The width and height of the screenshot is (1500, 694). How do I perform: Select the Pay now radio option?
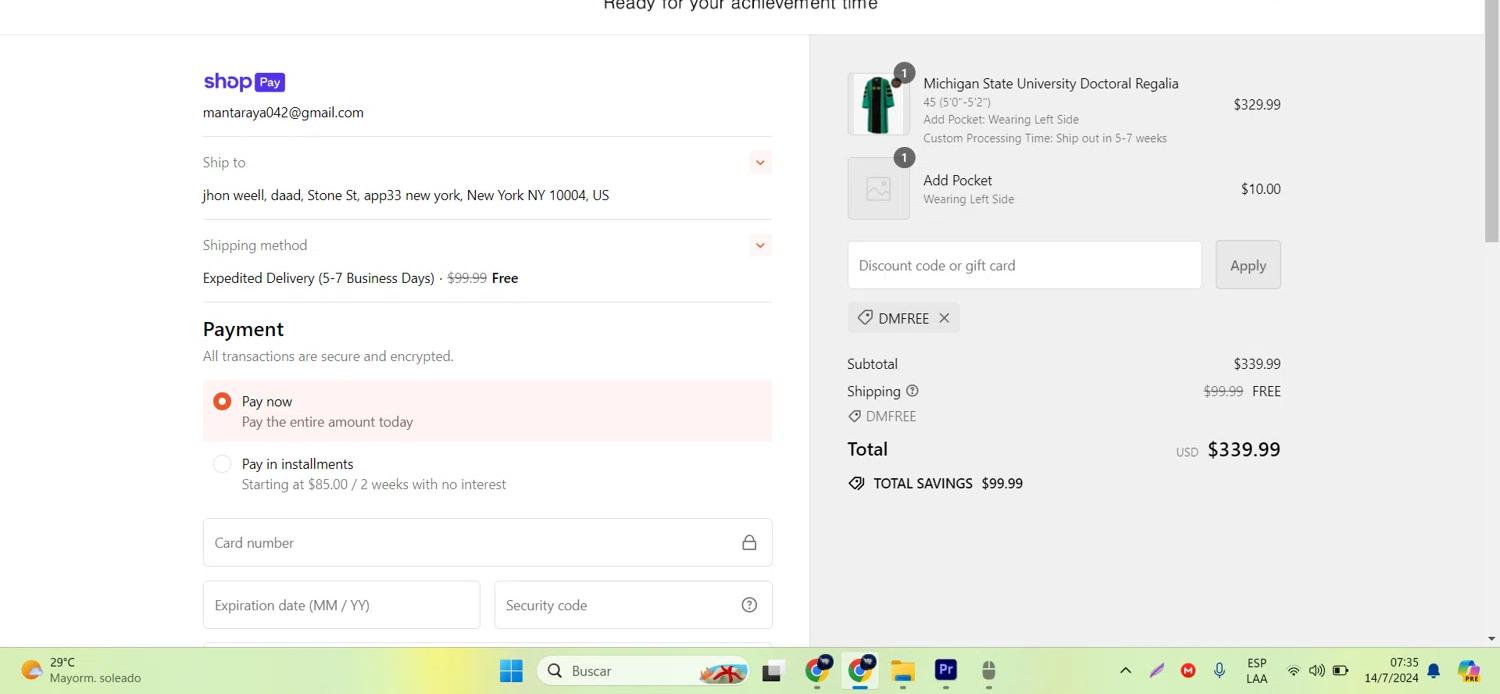point(222,401)
